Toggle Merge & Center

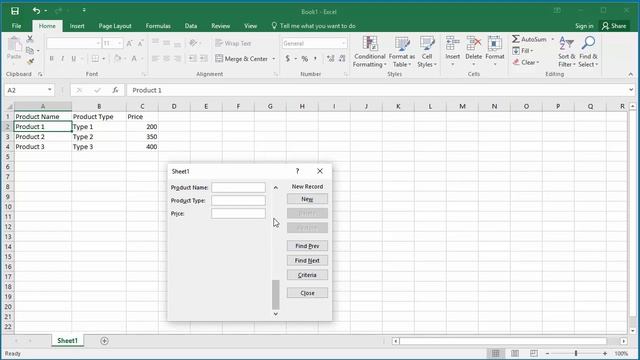click(x=241, y=59)
